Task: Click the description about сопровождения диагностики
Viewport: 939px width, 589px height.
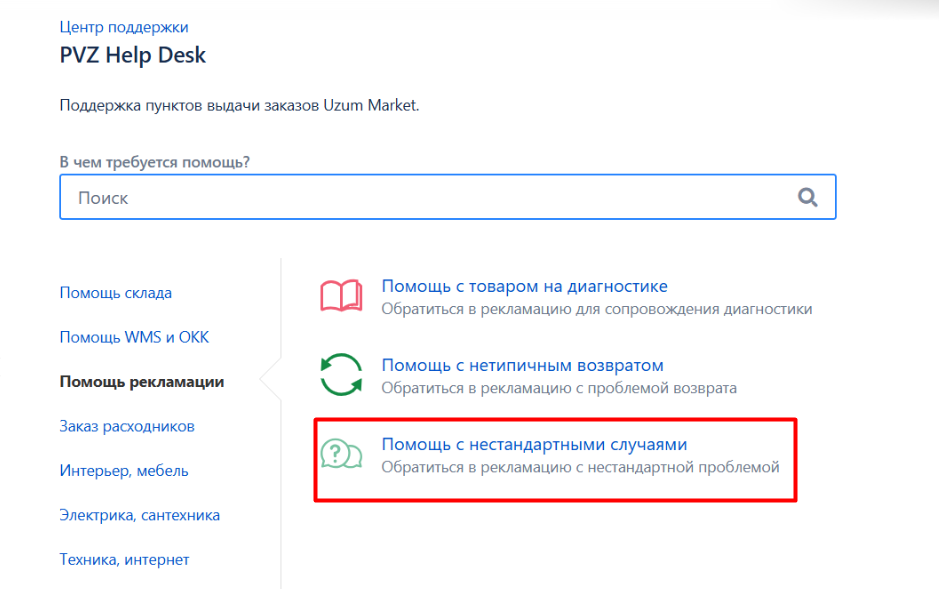Action: tap(596, 309)
